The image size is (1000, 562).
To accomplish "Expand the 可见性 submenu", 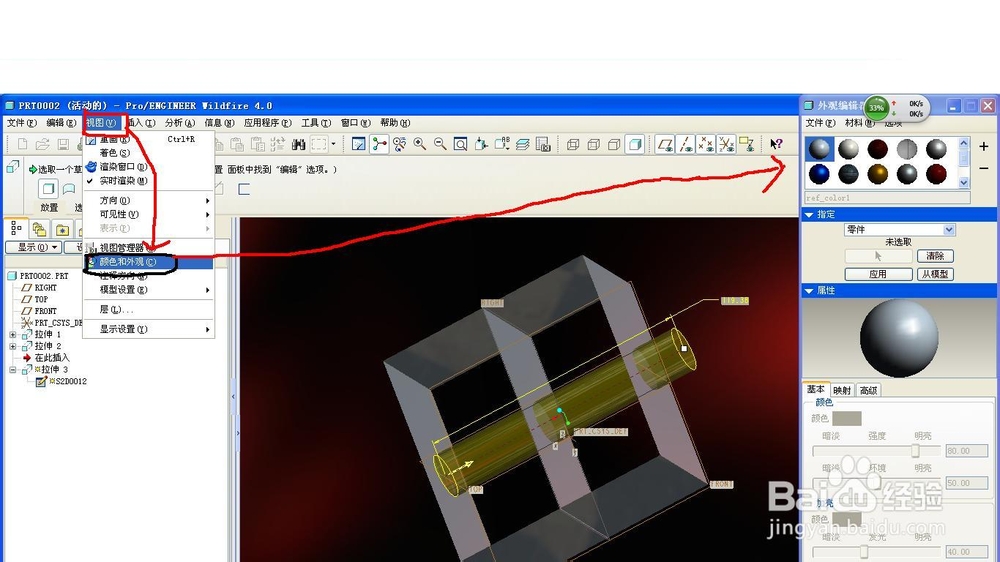I will tap(149, 214).
